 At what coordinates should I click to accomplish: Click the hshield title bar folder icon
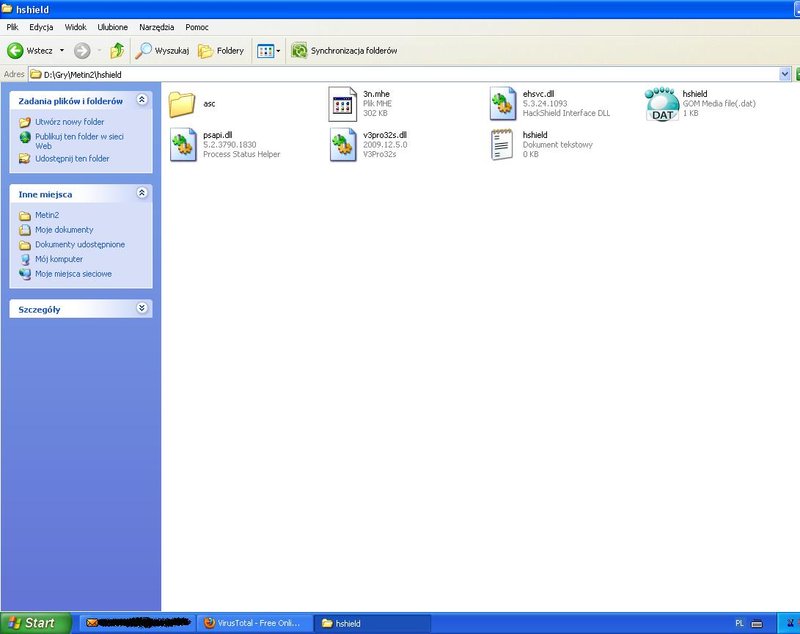7,9
